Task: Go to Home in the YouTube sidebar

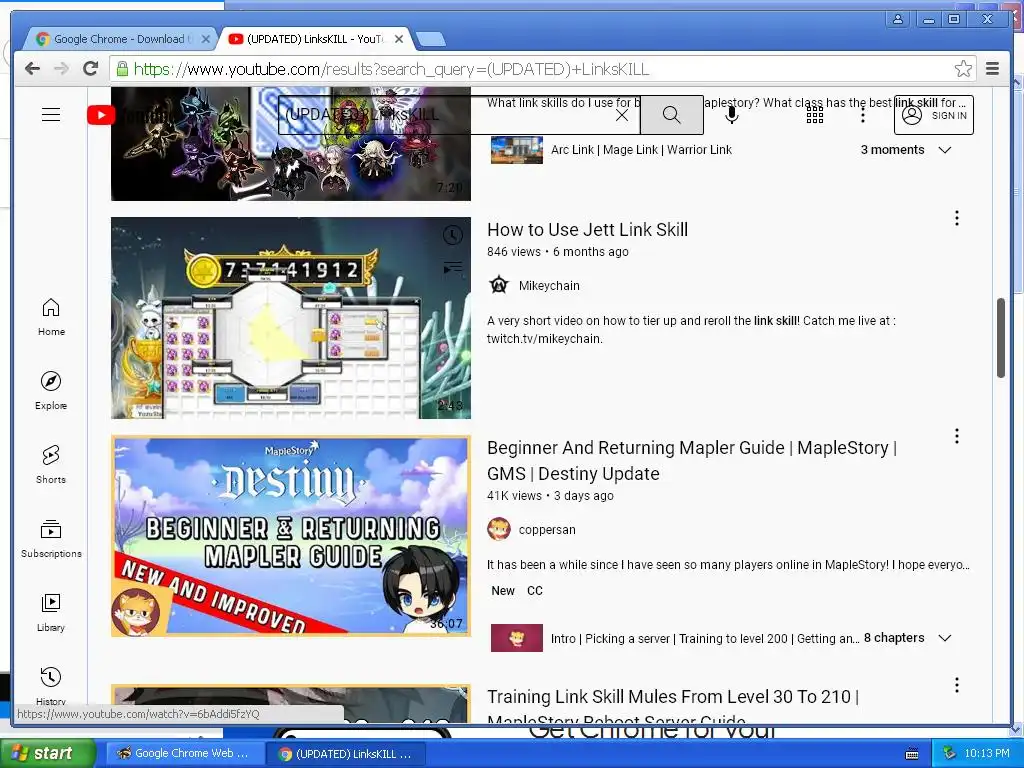Action: point(51,317)
